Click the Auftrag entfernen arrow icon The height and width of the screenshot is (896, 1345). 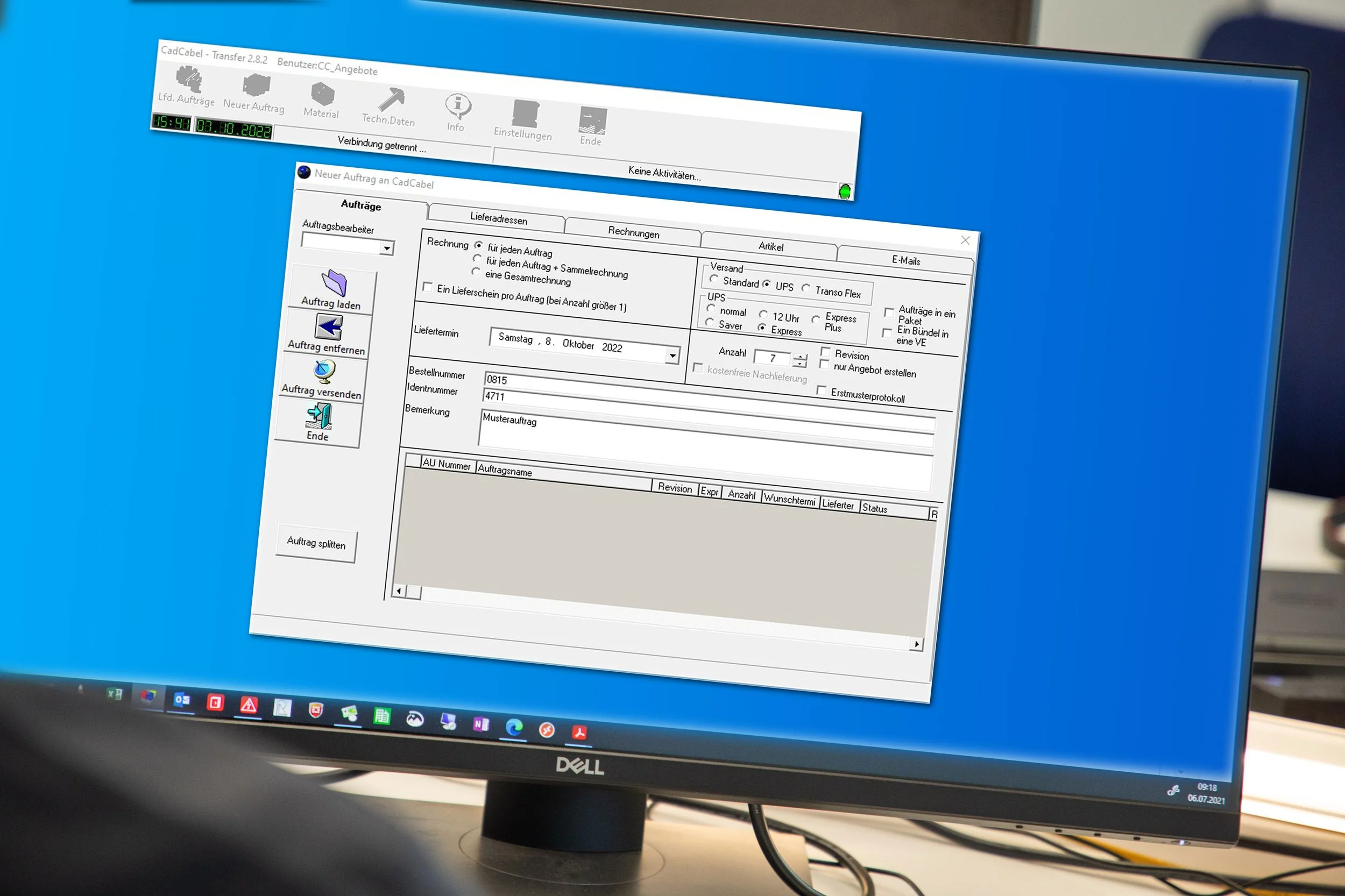click(x=329, y=327)
